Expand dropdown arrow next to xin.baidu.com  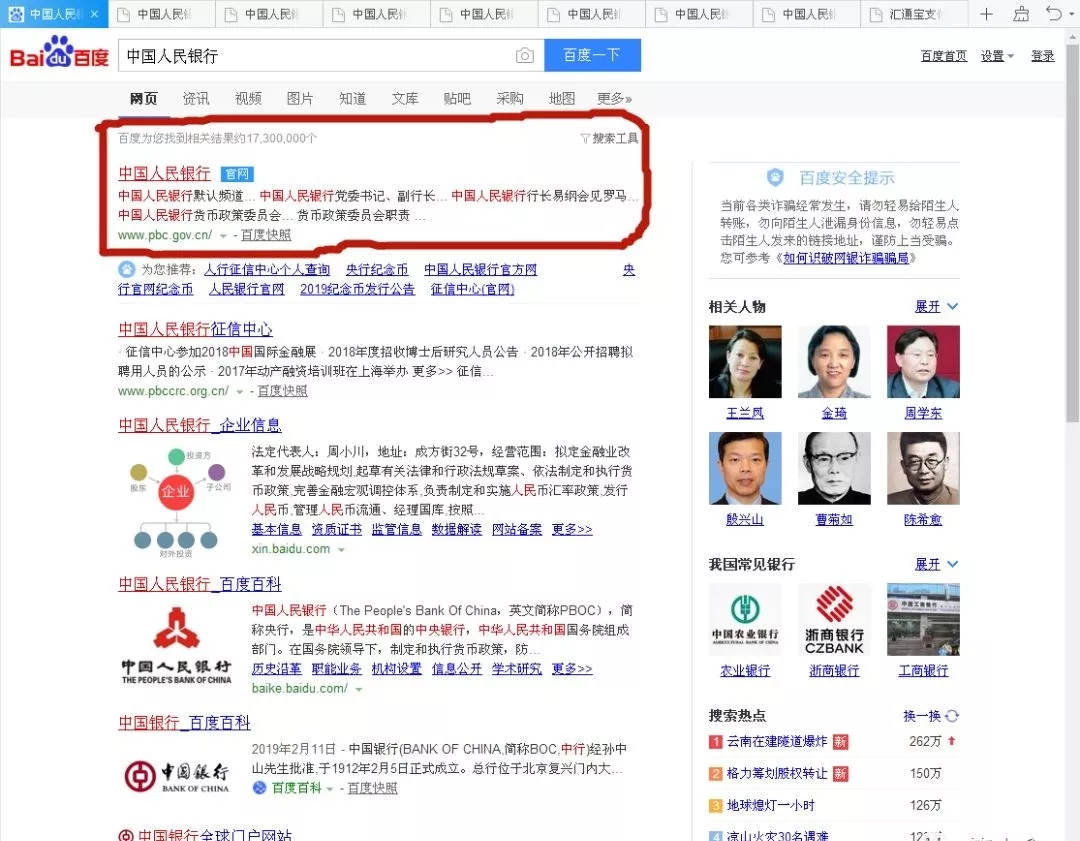pos(341,550)
